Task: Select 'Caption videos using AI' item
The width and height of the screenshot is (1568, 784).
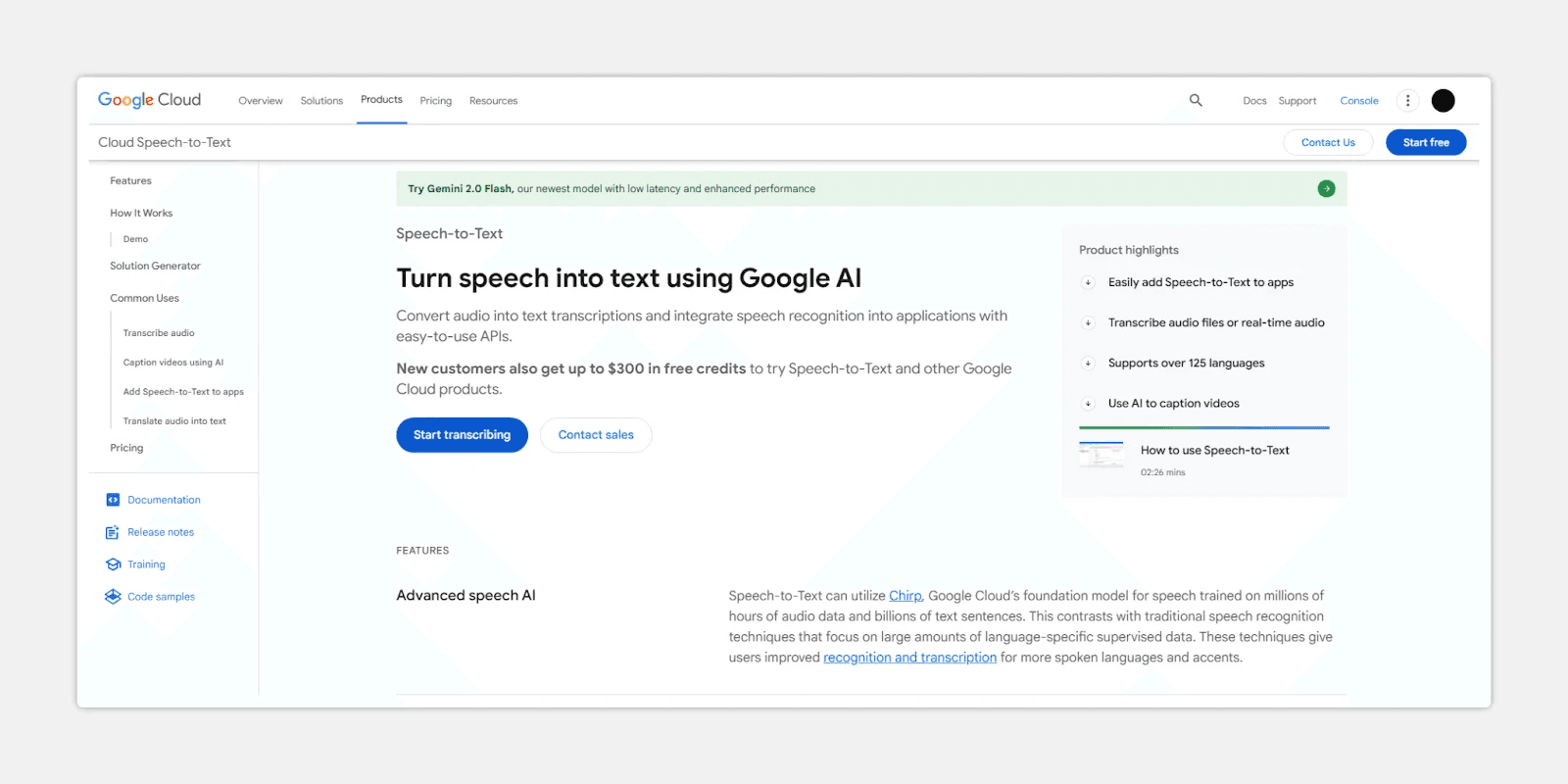Action: pyautogui.click(x=173, y=363)
